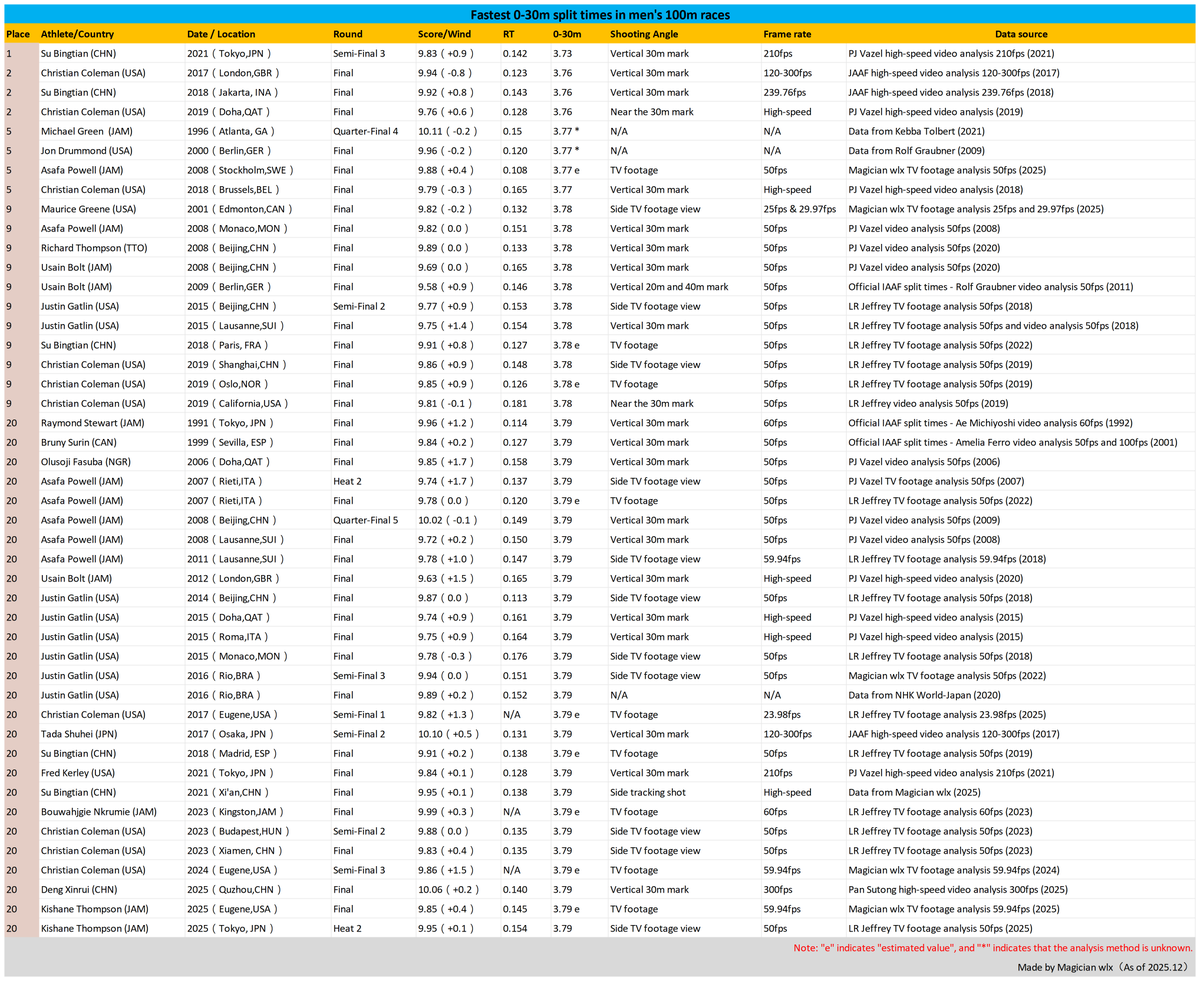The image size is (1200, 981).
Task: Select "Olusoji Fasuba (NGR)" athlete cell
Action: click(x=87, y=462)
